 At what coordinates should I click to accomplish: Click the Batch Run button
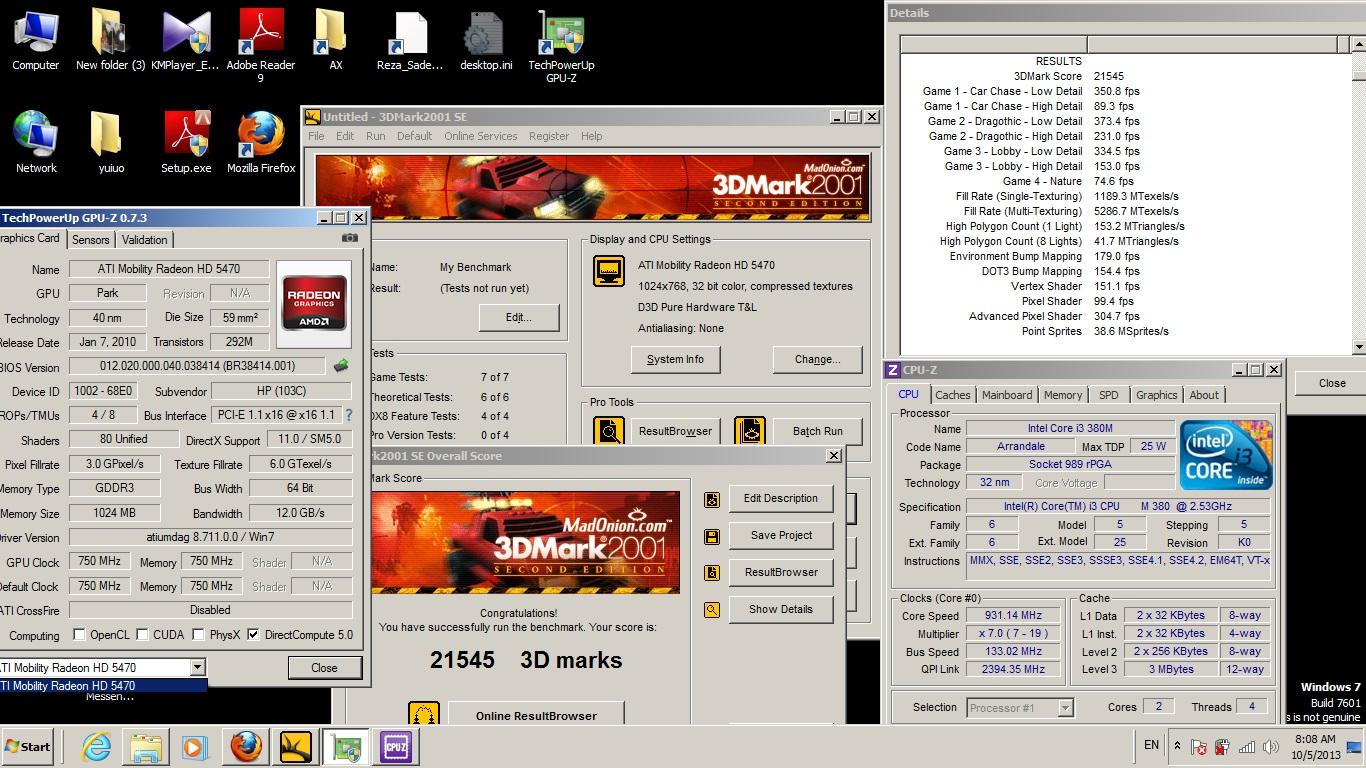(817, 431)
